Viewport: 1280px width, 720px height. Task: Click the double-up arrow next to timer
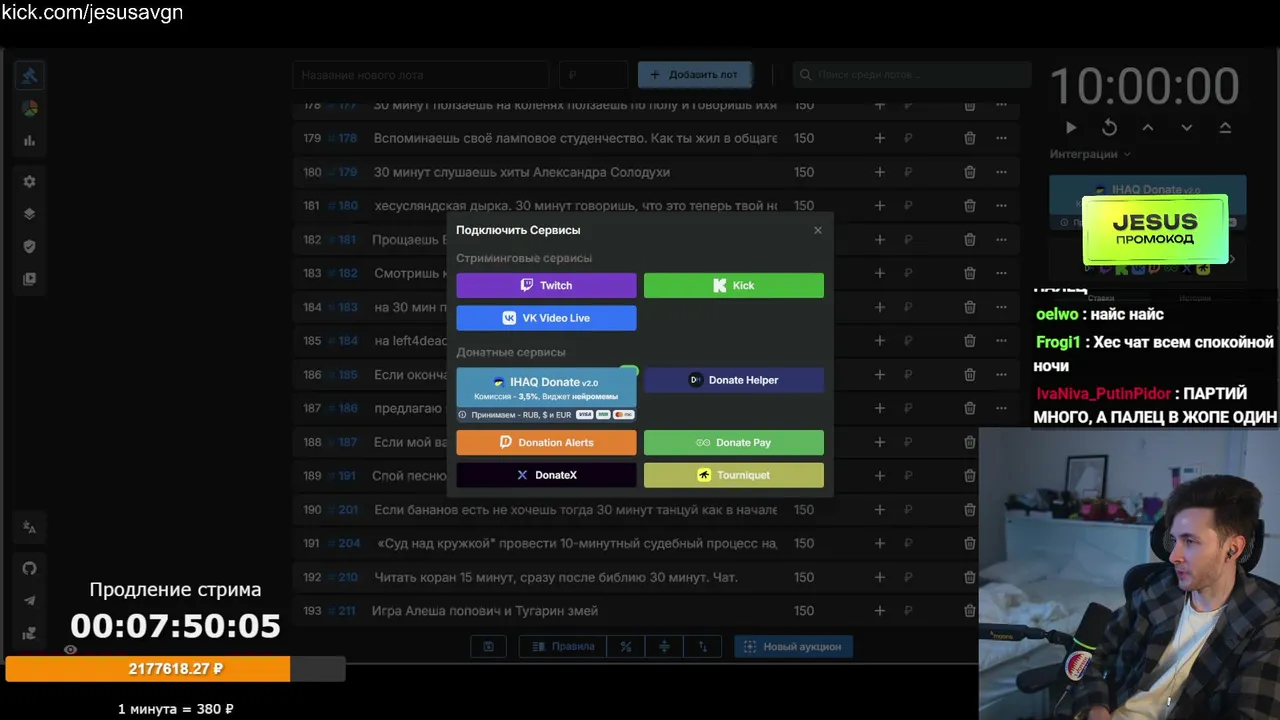1225,128
